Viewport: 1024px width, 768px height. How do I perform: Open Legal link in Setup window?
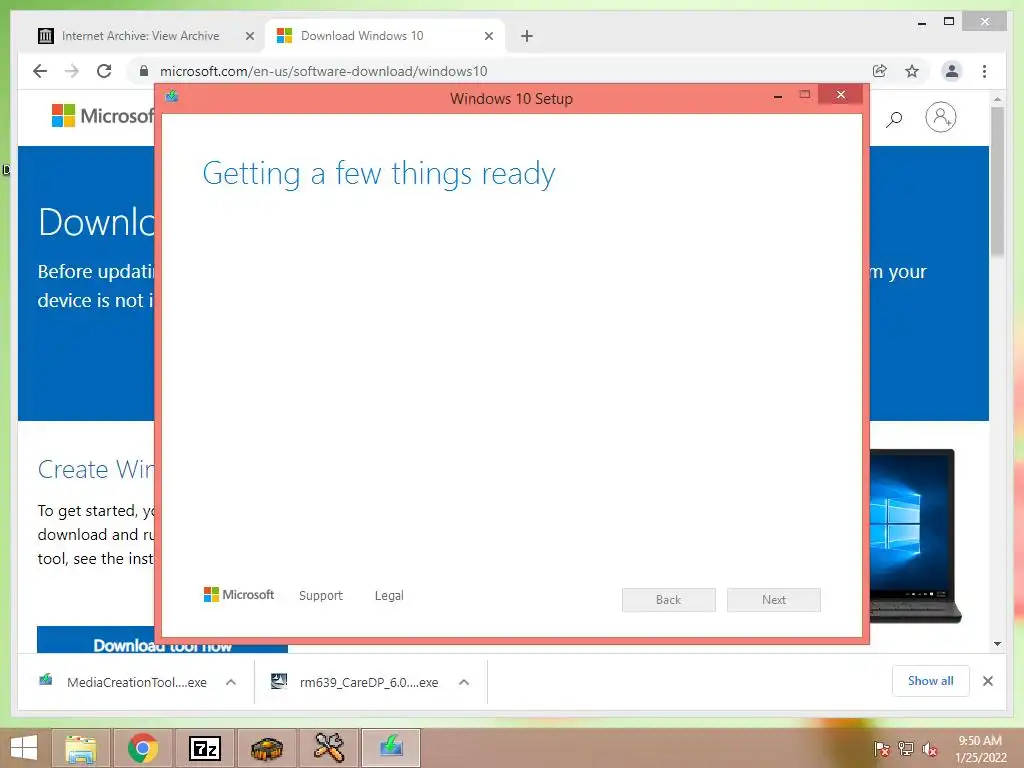point(389,596)
